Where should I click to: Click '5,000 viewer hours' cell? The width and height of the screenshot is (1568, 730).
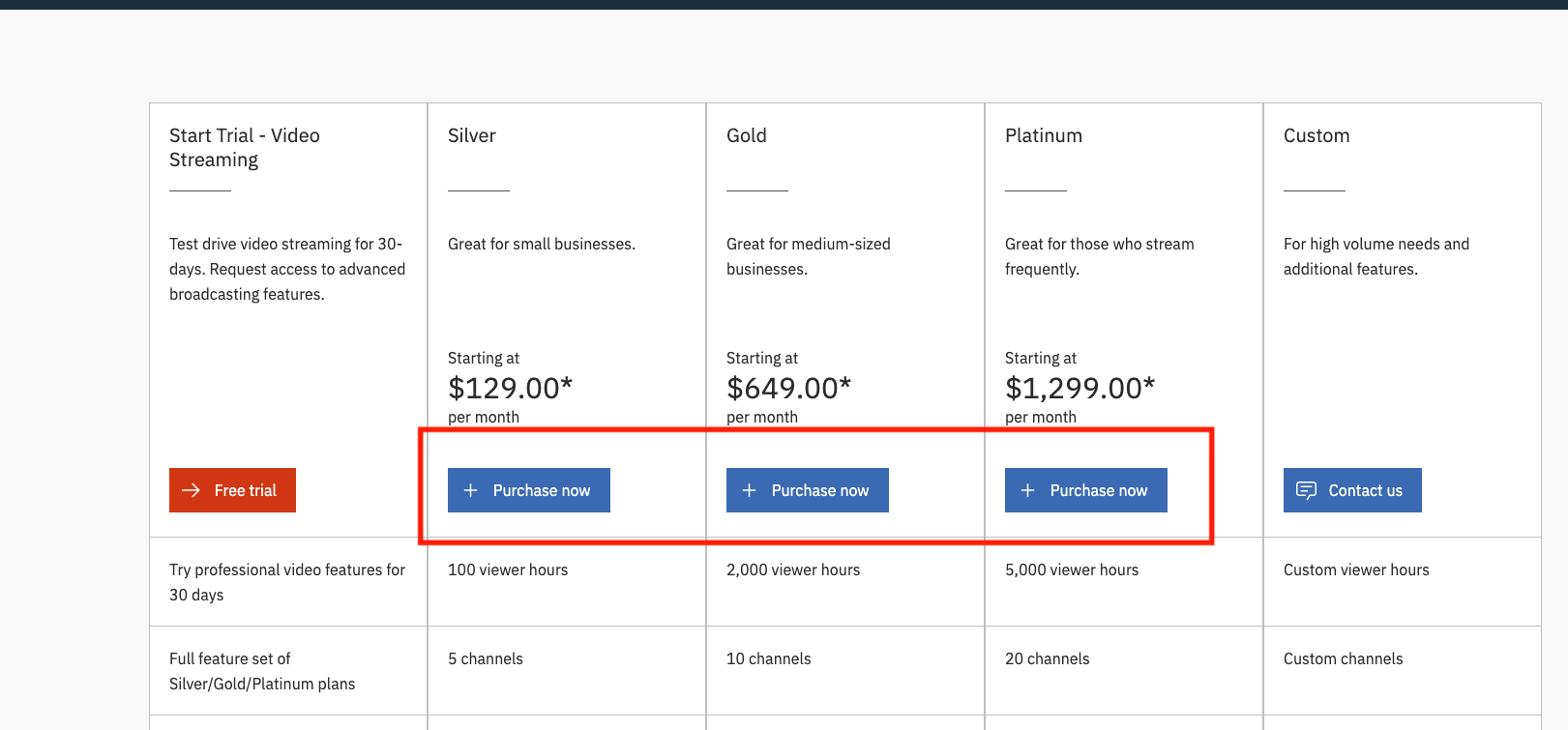click(x=1124, y=581)
